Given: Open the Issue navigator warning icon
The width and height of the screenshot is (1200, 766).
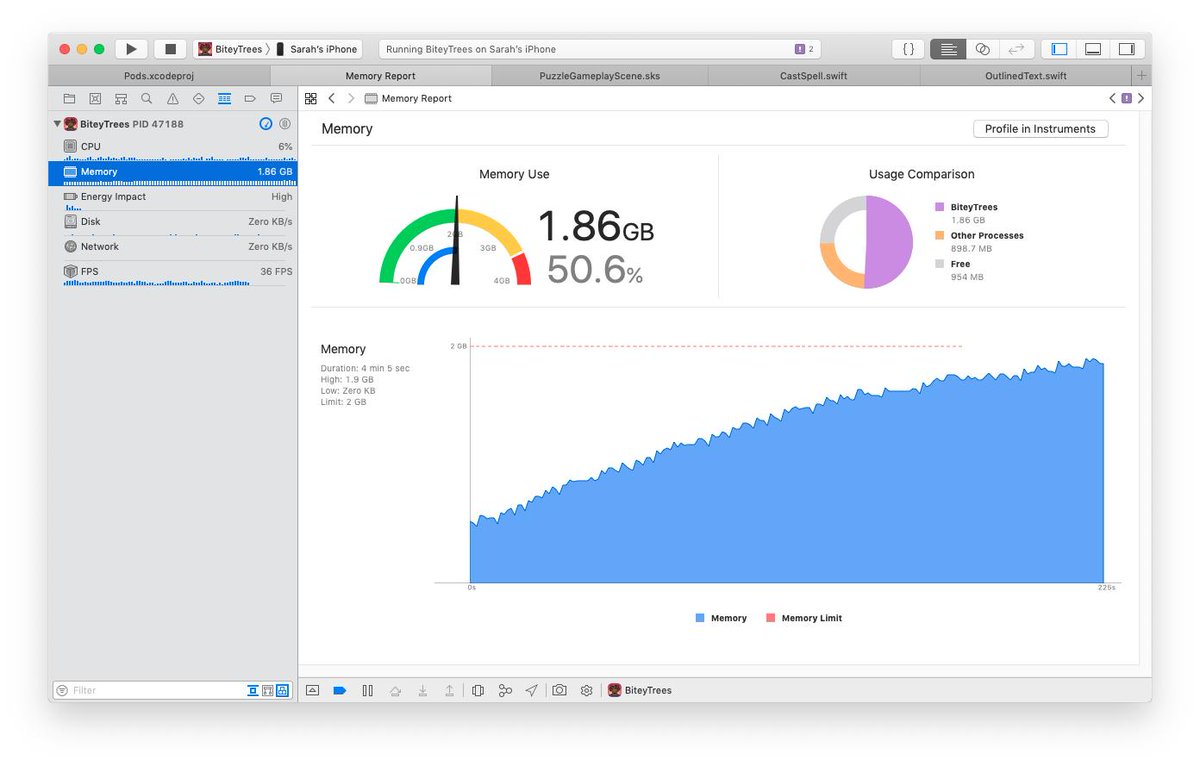Looking at the screenshot, I should point(173,99).
